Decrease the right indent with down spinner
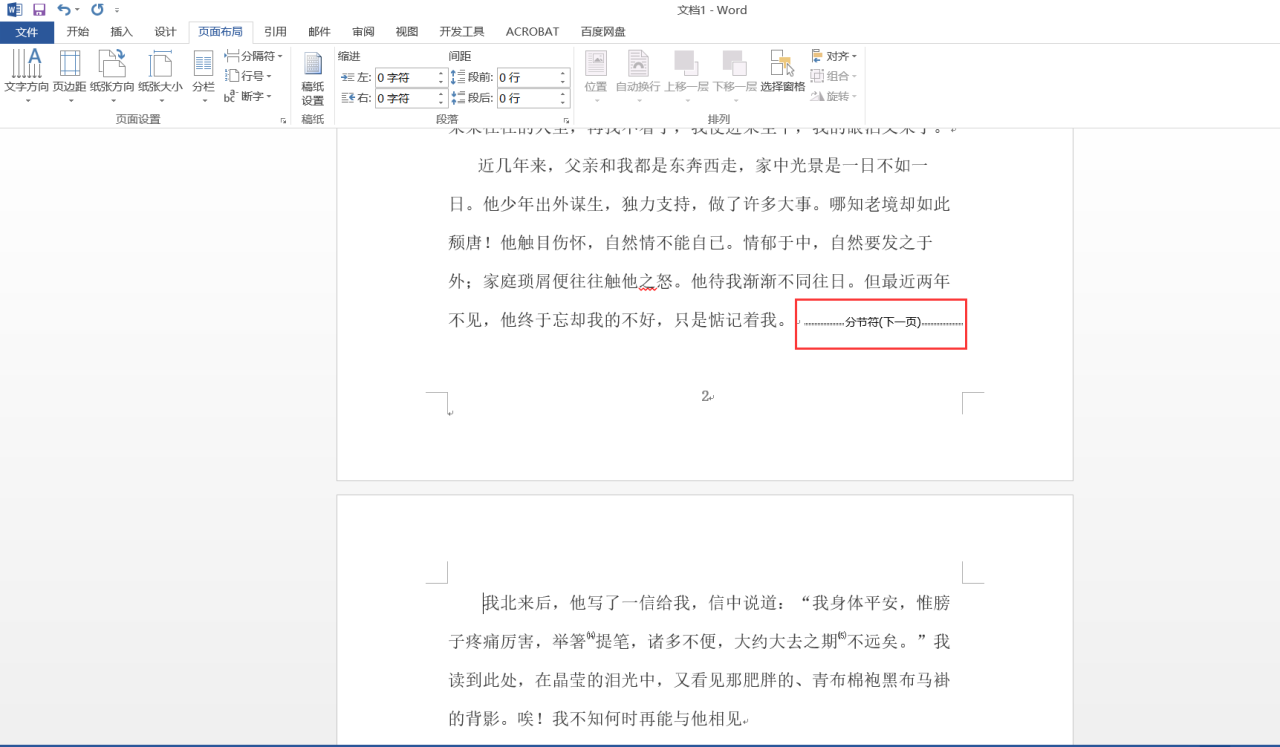 click(x=441, y=103)
